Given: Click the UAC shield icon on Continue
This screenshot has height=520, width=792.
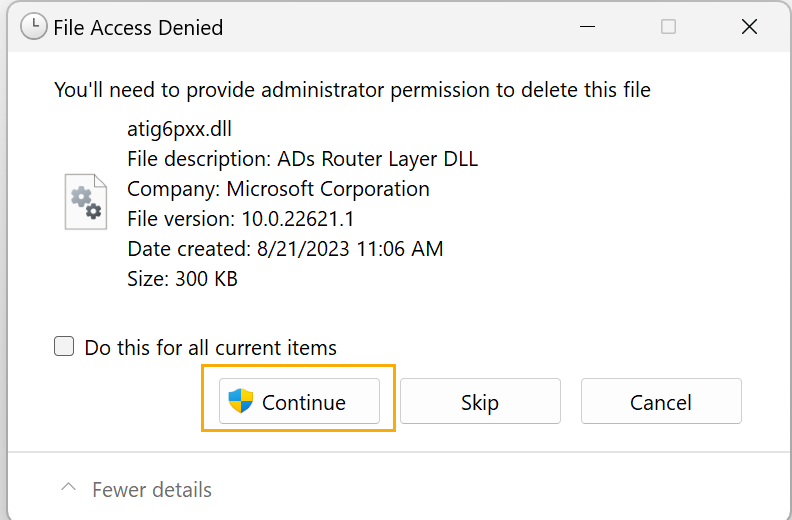Looking at the screenshot, I should click(240, 401).
